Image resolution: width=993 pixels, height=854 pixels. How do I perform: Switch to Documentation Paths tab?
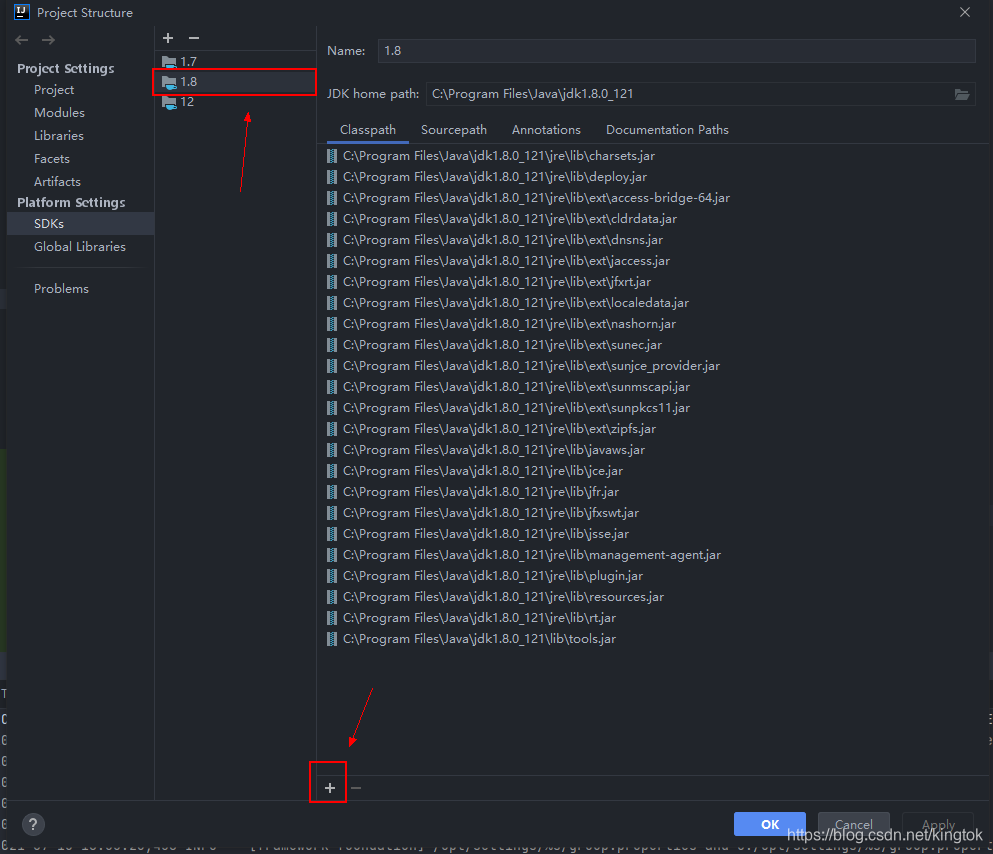tap(667, 130)
